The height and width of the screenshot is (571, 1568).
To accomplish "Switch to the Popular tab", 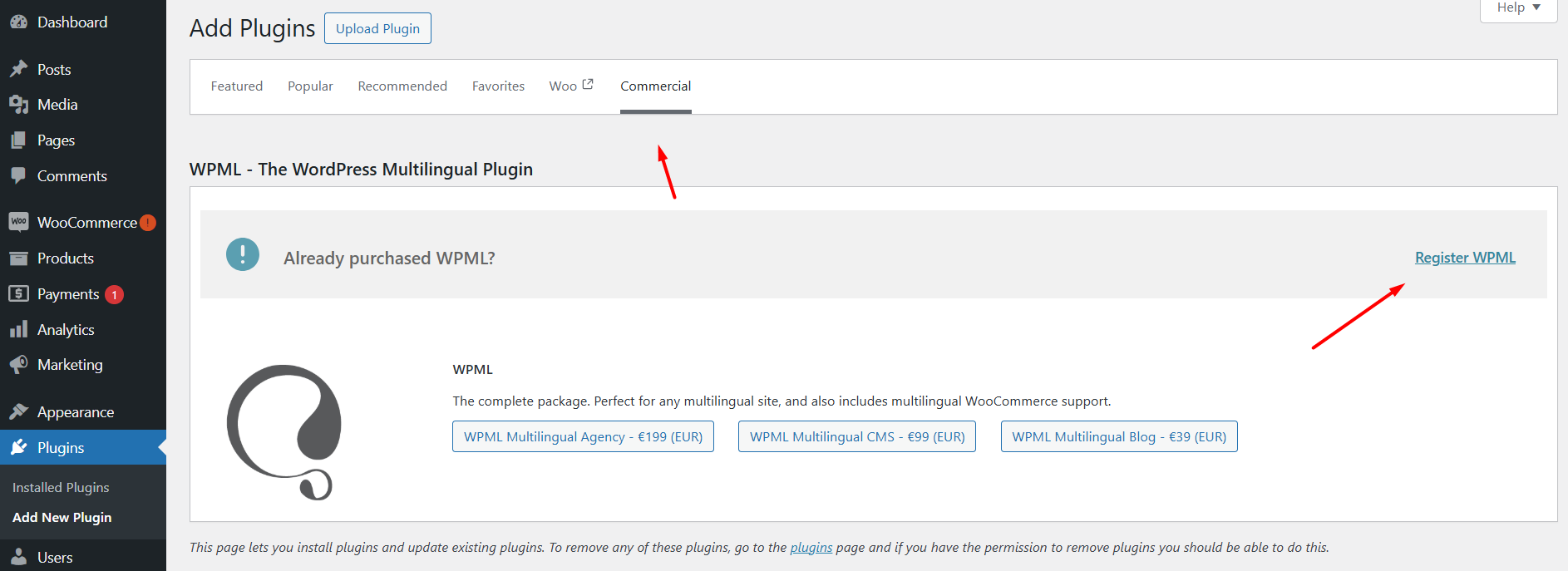I will click(310, 86).
